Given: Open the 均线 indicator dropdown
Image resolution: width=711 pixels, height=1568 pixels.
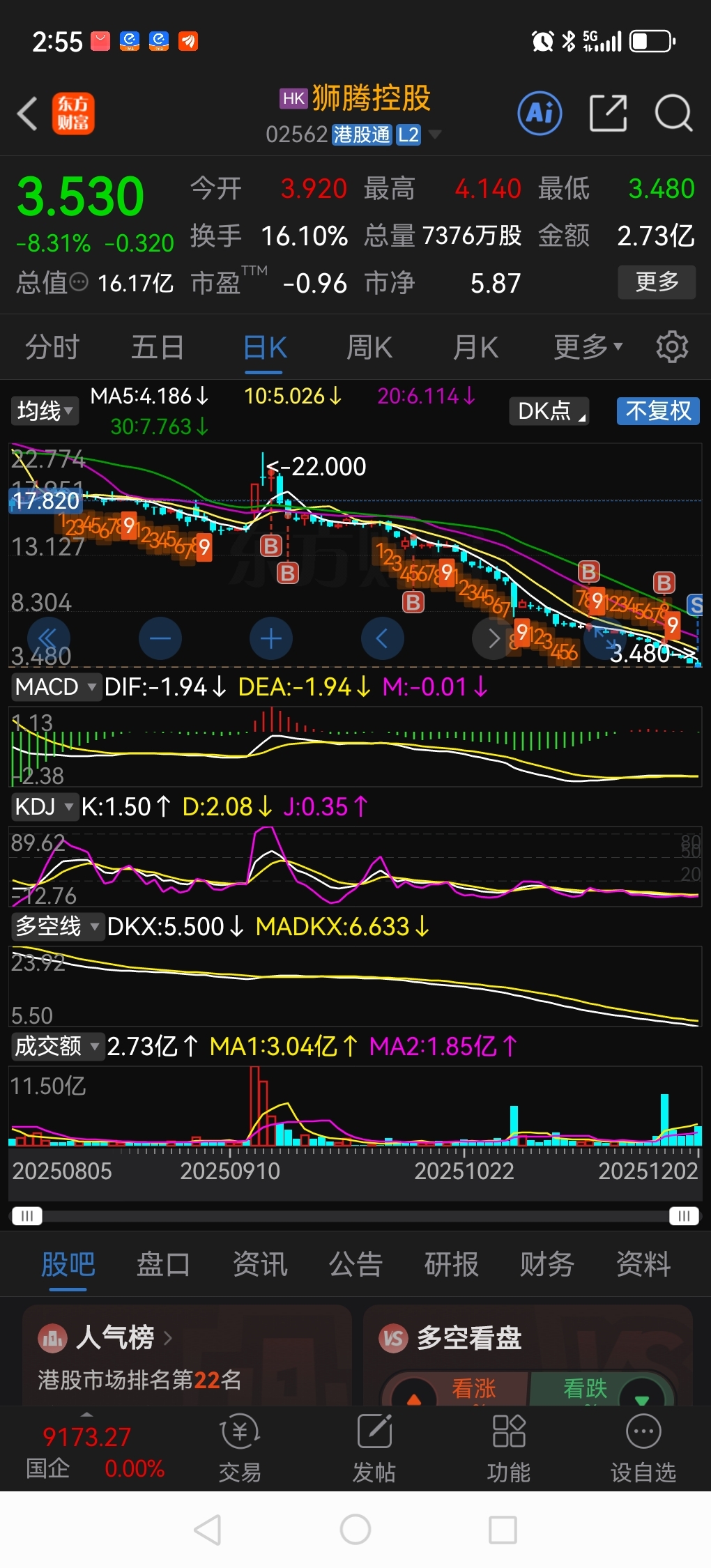Looking at the screenshot, I should [x=45, y=411].
